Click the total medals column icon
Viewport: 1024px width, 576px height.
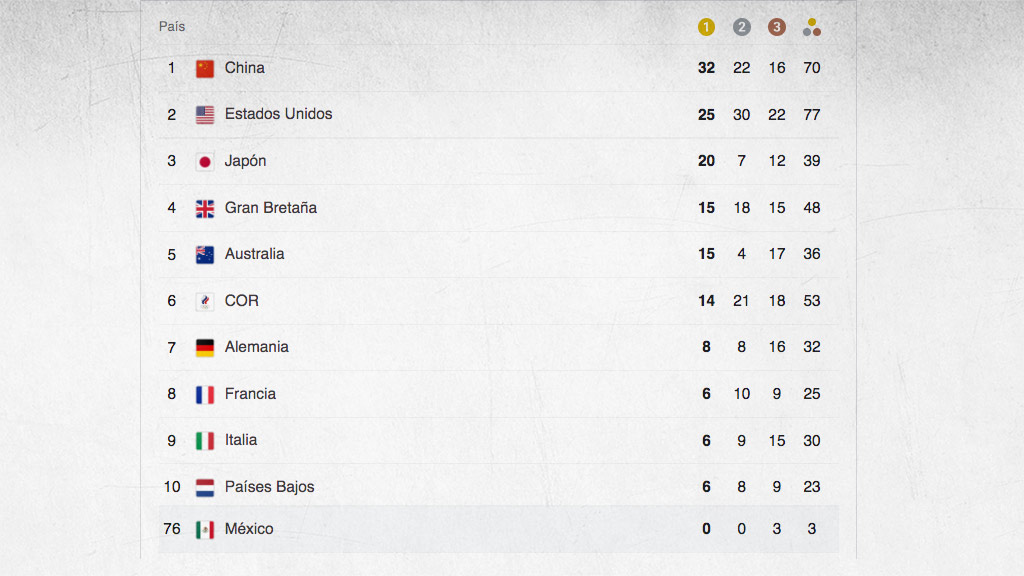[x=812, y=27]
